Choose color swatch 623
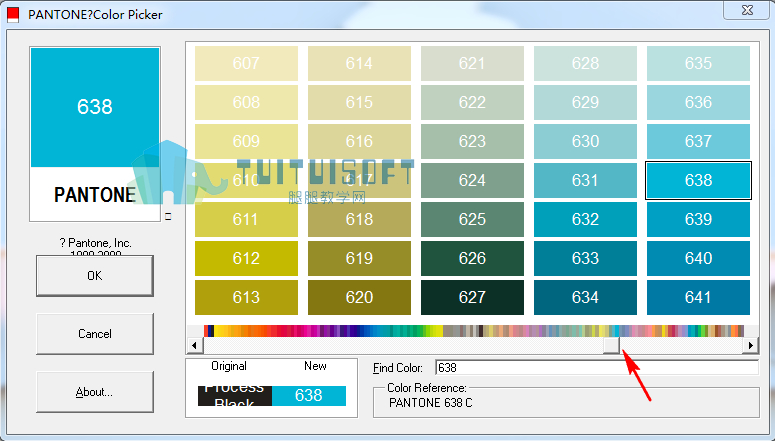The width and height of the screenshot is (775, 441). (x=473, y=141)
